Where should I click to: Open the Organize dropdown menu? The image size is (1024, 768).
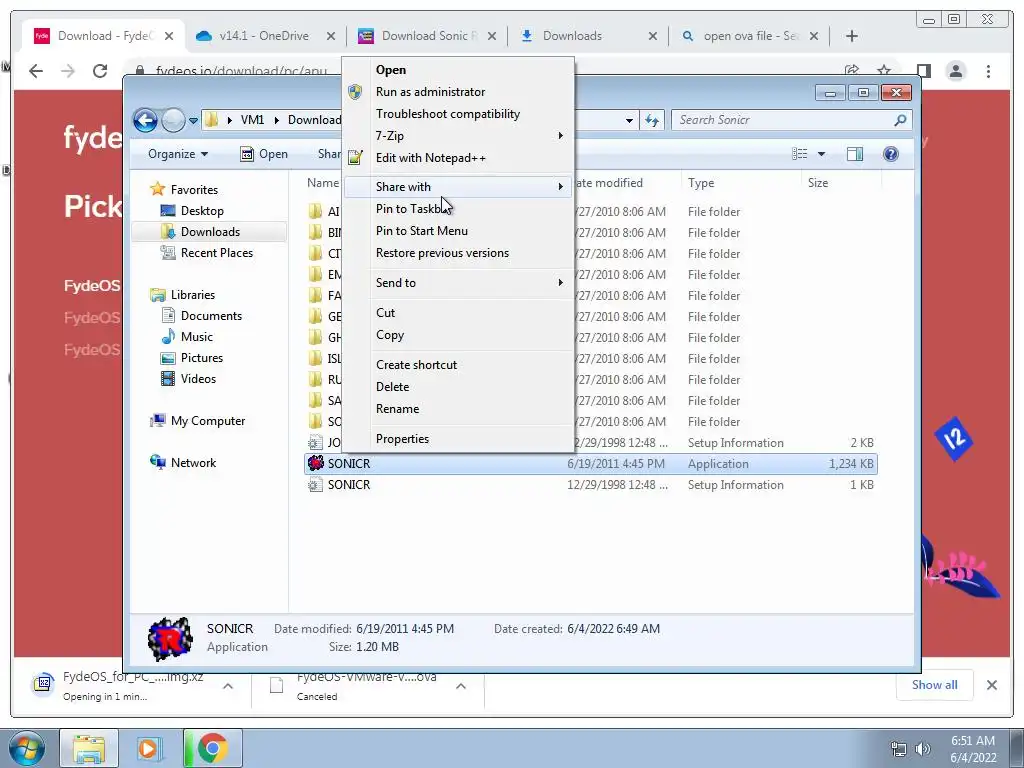coord(178,154)
